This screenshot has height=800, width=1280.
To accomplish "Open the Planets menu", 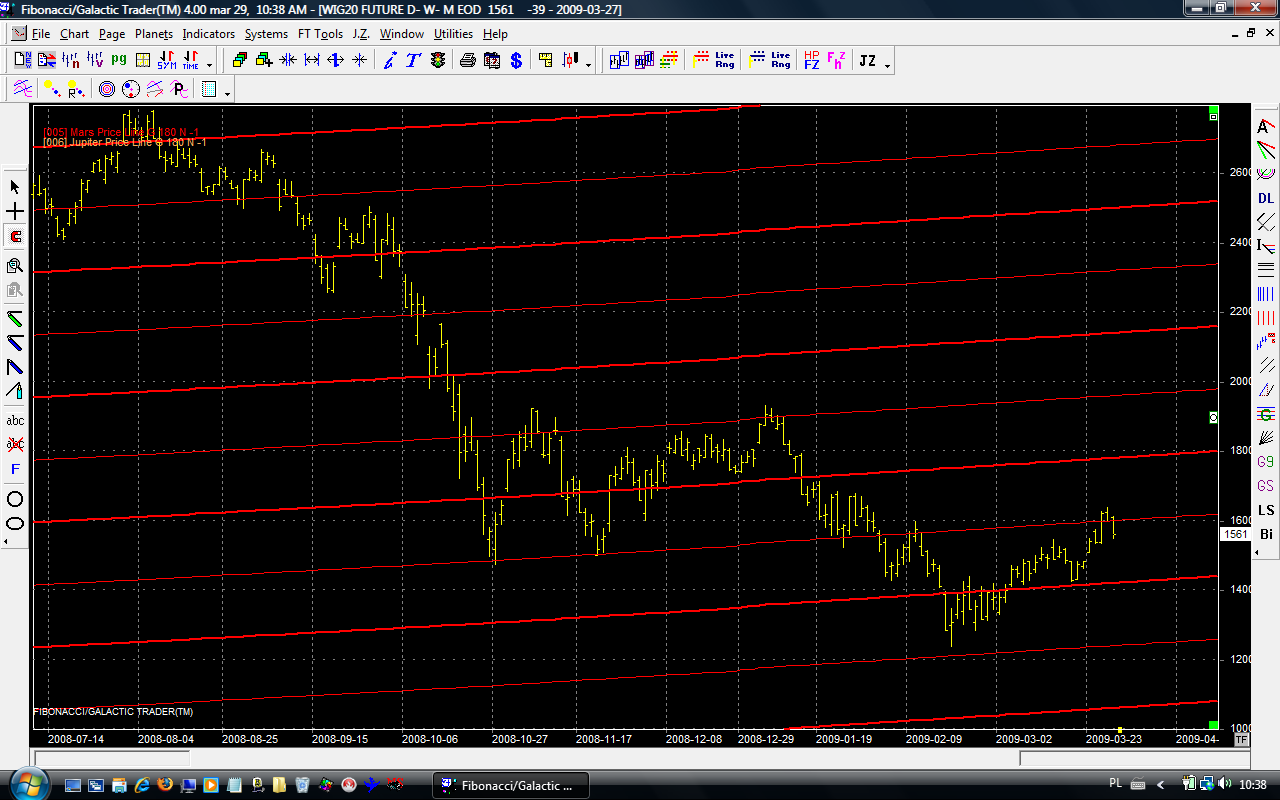I will 154,34.
